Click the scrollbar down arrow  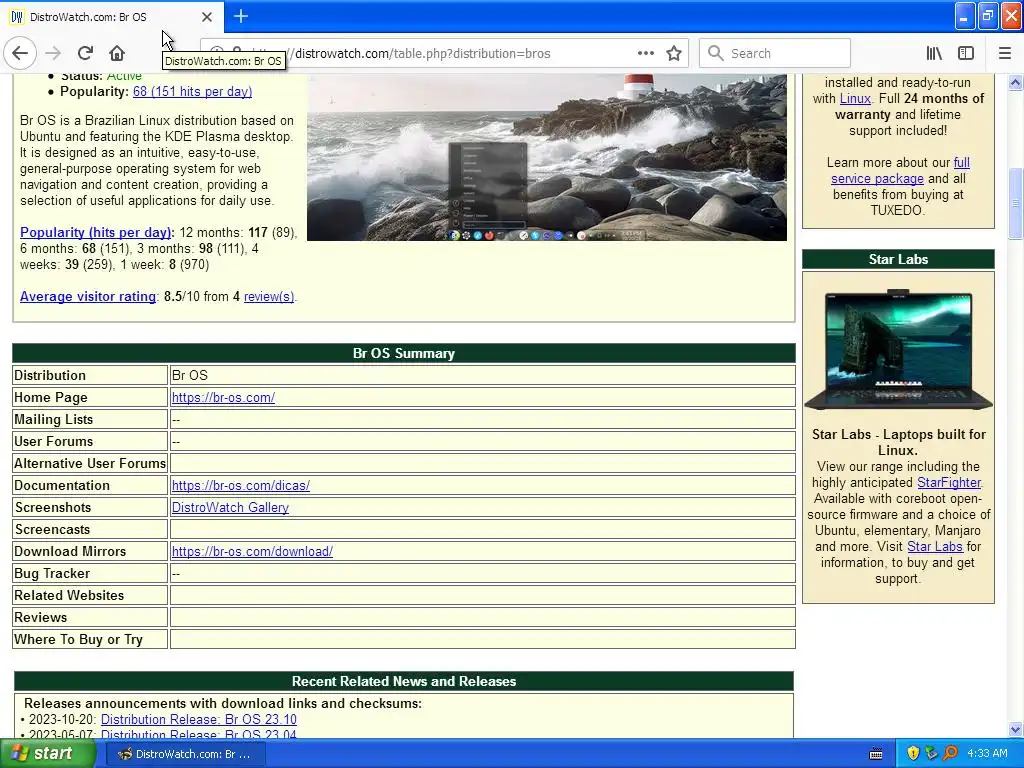(1015, 729)
